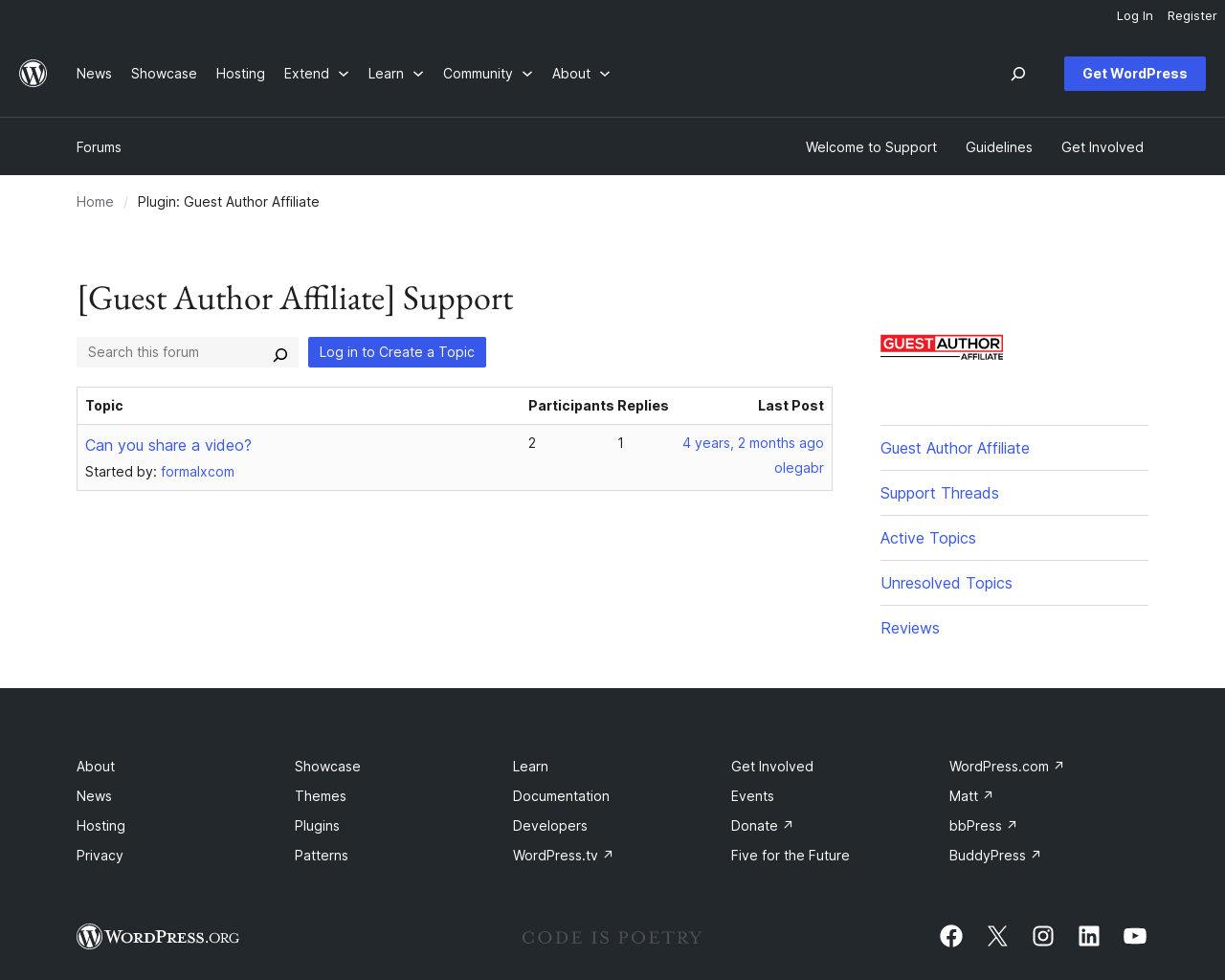
Task: Go to Forums in the subnavigation
Action: (99, 147)
